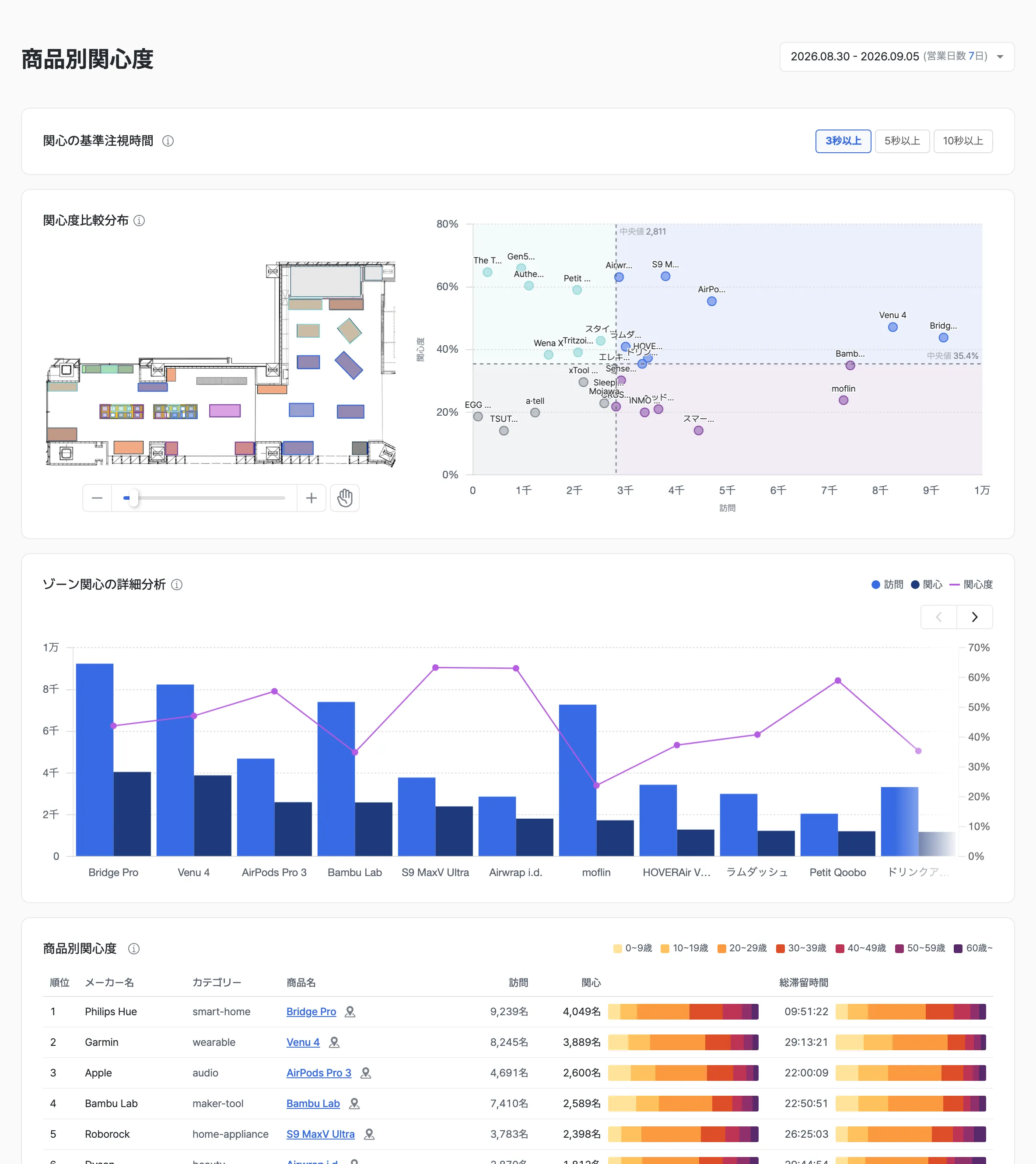Viewport: 1036px width, 1164px height.
Task: Open S9 MaxV Ultra product link
Action: 321,1134
